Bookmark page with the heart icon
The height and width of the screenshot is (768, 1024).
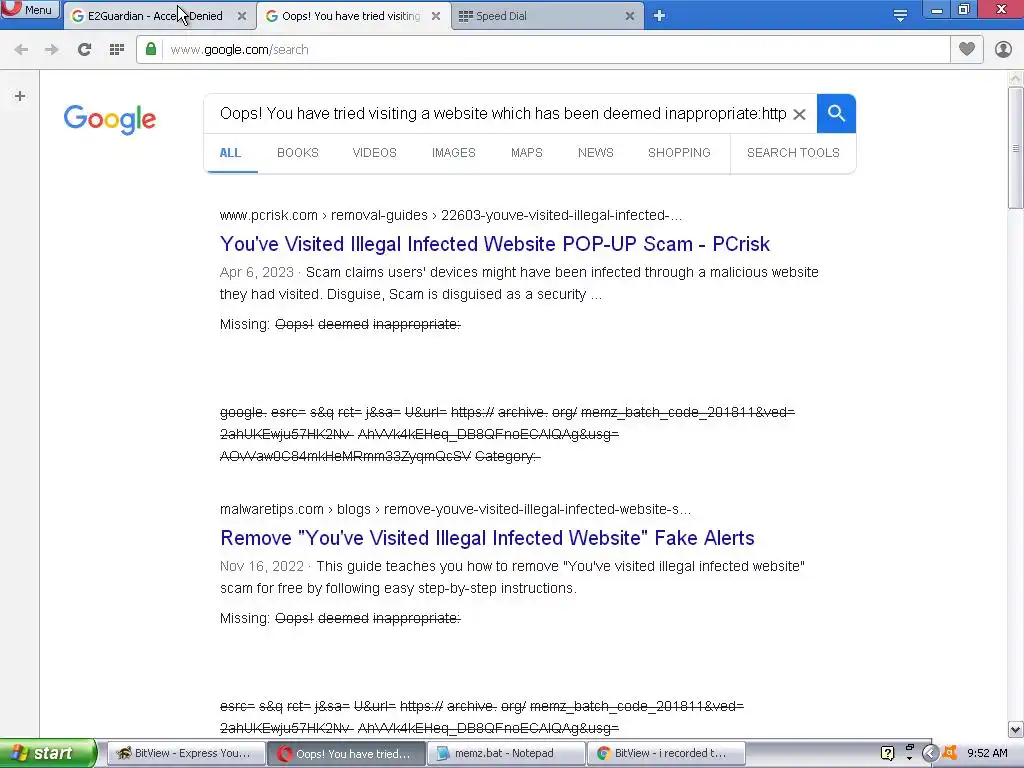(x=967, y=49)
